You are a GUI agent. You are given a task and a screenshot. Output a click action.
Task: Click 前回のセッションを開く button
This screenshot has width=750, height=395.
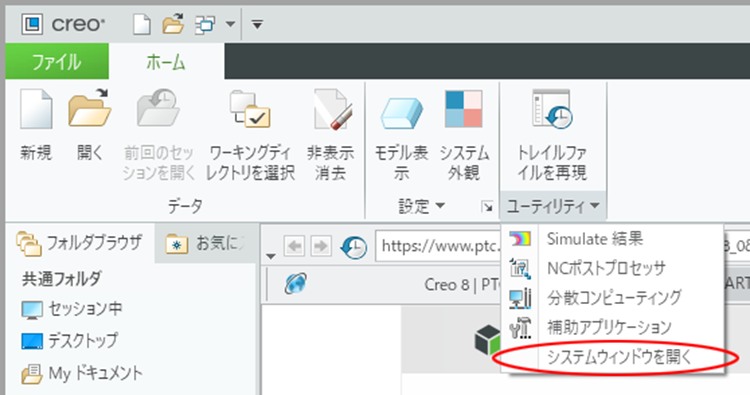pyautogui.click(x=158, y=135)
